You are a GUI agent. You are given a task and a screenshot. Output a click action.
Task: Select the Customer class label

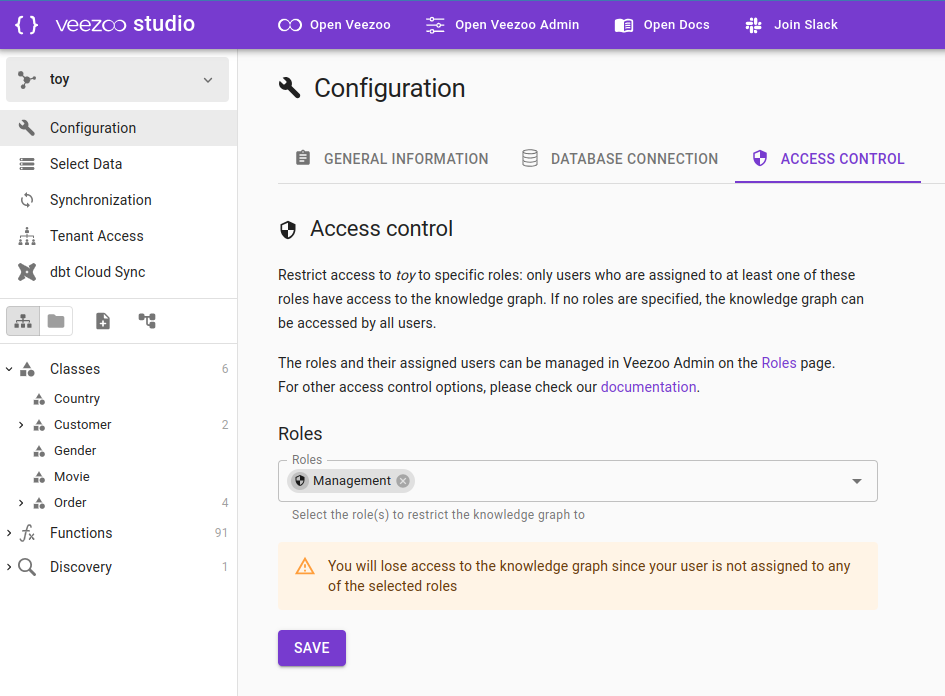tap(83, 425)
